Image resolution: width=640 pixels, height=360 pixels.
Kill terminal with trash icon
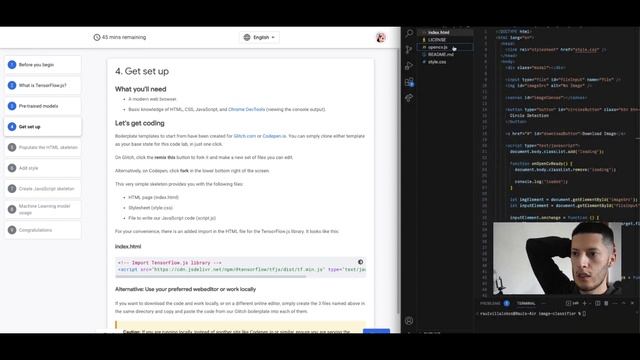pyautogui.click(x=606, y=303)
